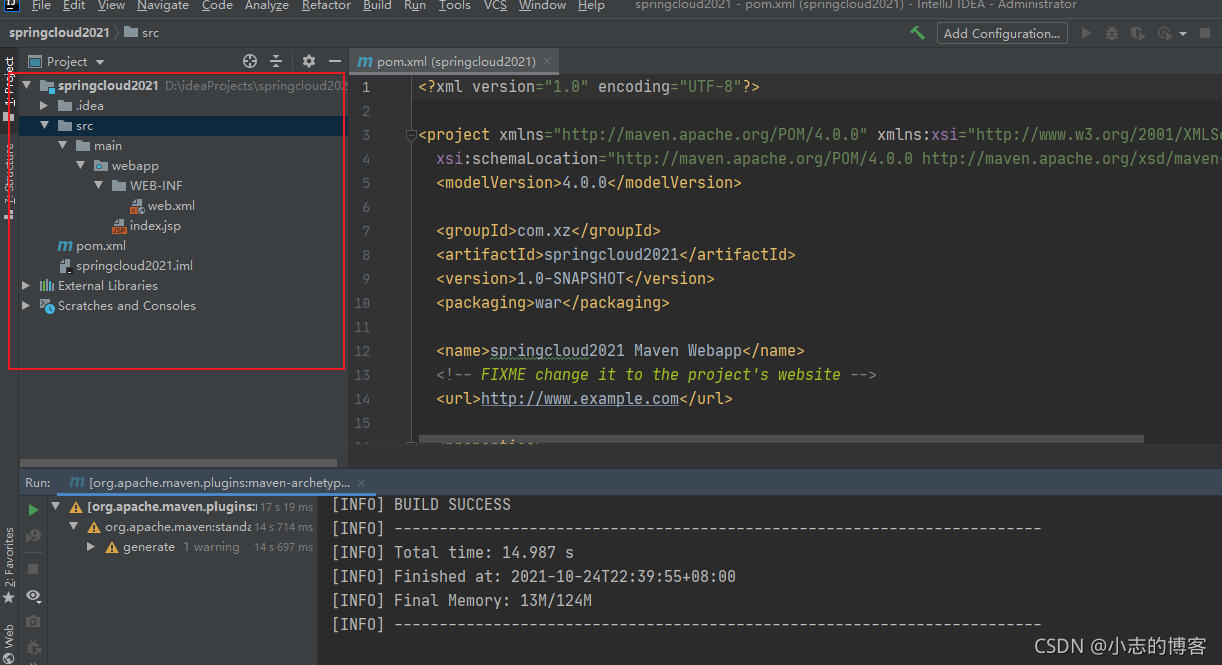Toggle the eye view options in Run panel
Screen dimensions: 1222x665
[x=33, y=596]
